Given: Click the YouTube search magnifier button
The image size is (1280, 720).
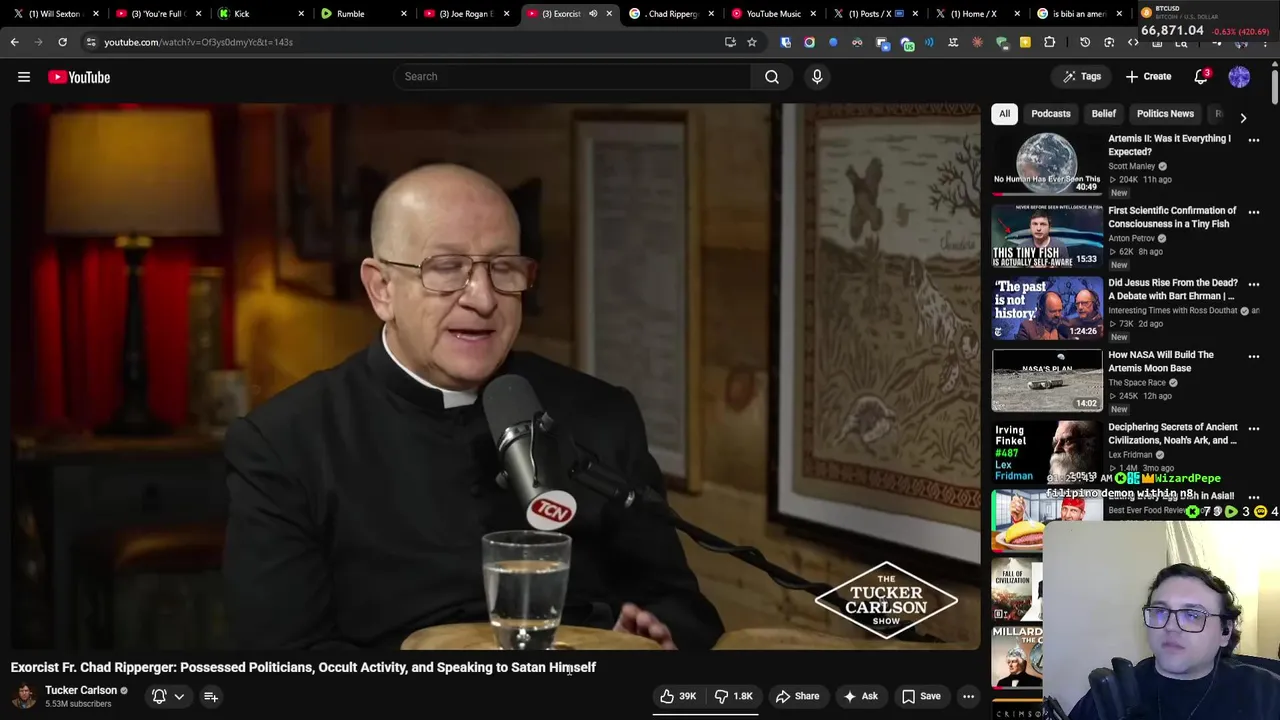Looking at the screenshot, I should 772,76.
